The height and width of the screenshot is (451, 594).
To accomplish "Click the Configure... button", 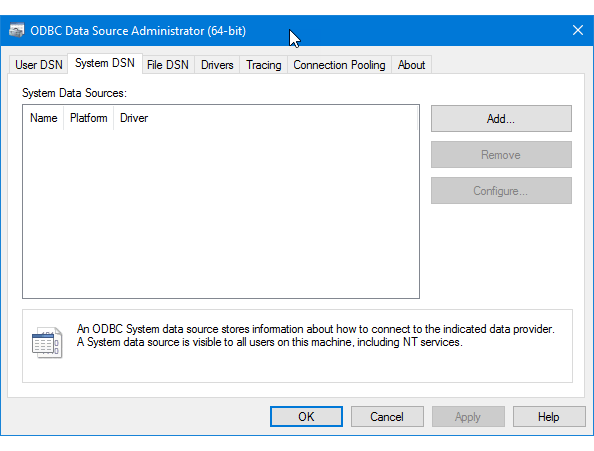I will [501, 190].
